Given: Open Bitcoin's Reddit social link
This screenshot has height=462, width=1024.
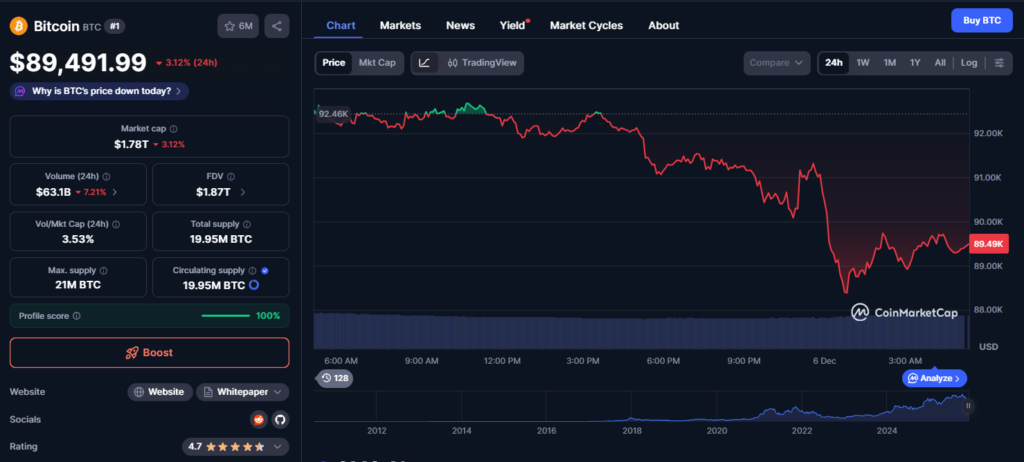Looking at the screenshot, I should coord(258,420).
